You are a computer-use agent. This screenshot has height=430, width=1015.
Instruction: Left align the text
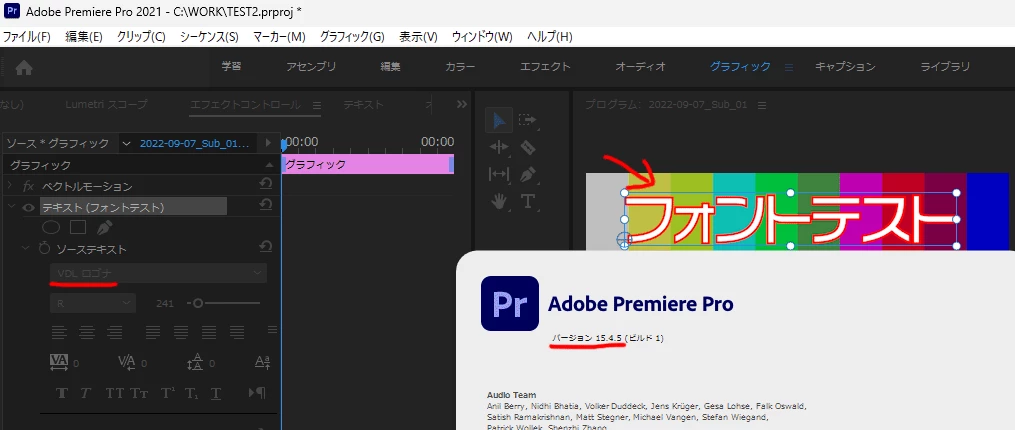pos(60,332)
